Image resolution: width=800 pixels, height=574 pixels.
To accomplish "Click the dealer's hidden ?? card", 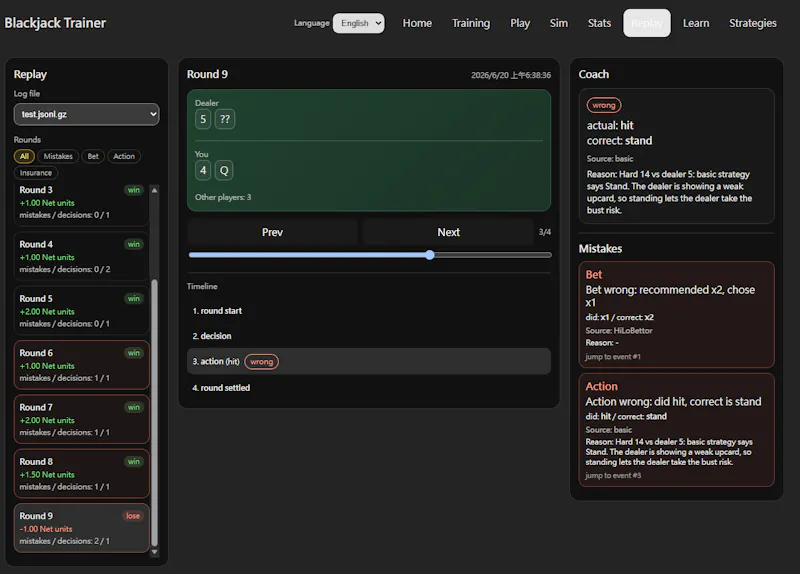I will coord(225,119).
